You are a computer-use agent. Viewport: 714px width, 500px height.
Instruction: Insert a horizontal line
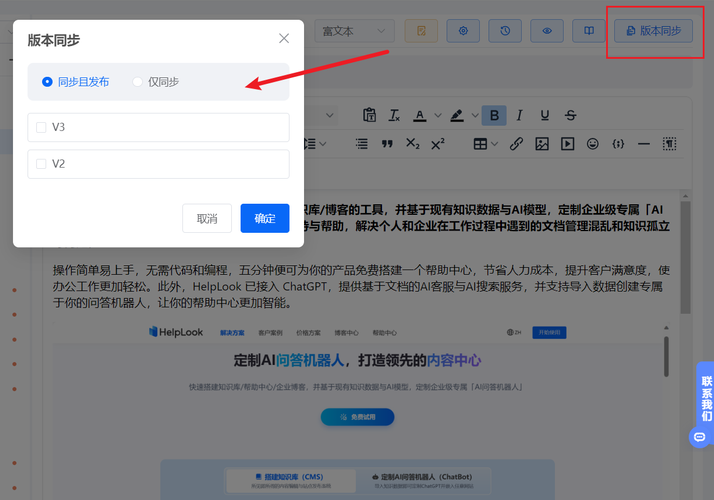pyautogui.click(x=643, y=144)
